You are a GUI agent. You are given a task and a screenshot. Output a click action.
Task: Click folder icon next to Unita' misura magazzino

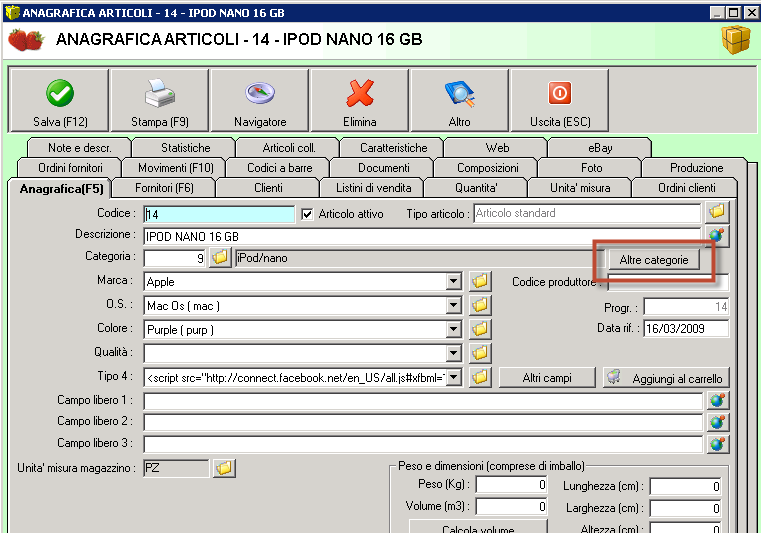point(224,468)
